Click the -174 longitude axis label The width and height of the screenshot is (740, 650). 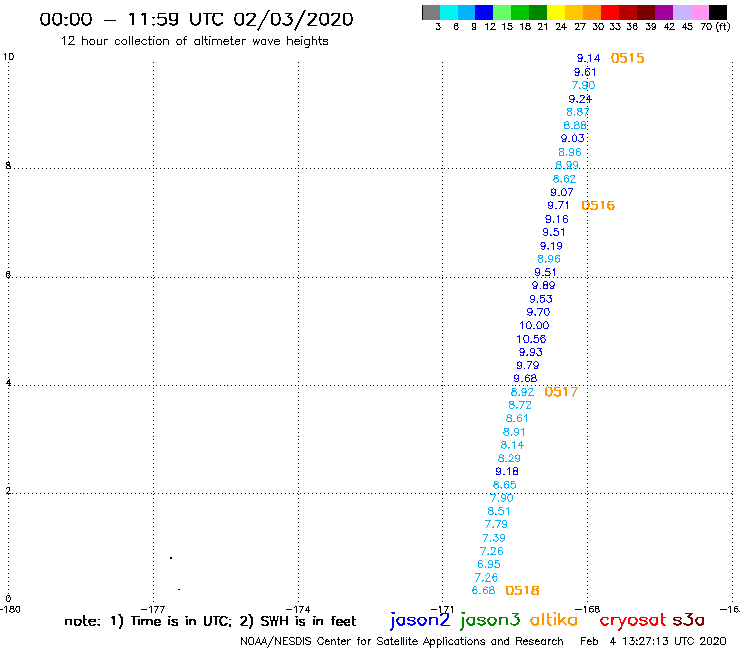(298, 609)
